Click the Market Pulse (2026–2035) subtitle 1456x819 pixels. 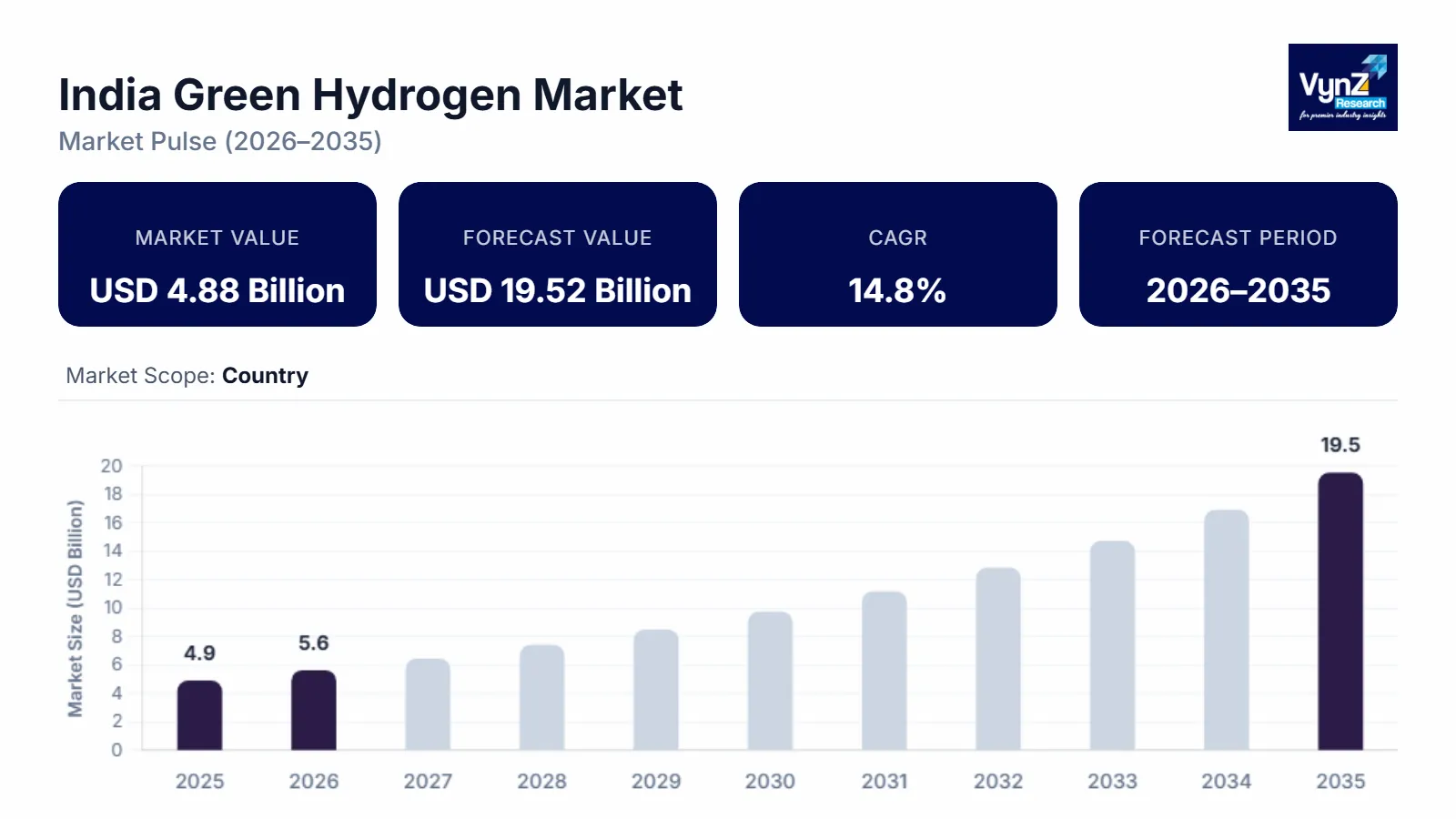click(x=219, y=142)
